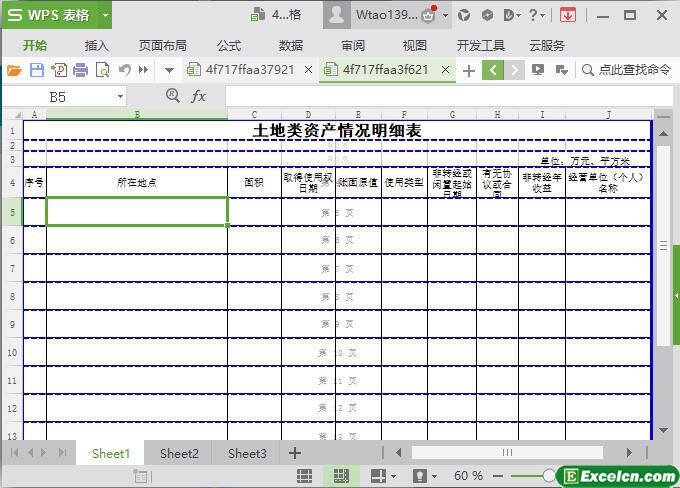Image resolution: width=680 pixels, height=488 pixels.
Task: Go to next document tab arrow
Action: tap(514, 70)
